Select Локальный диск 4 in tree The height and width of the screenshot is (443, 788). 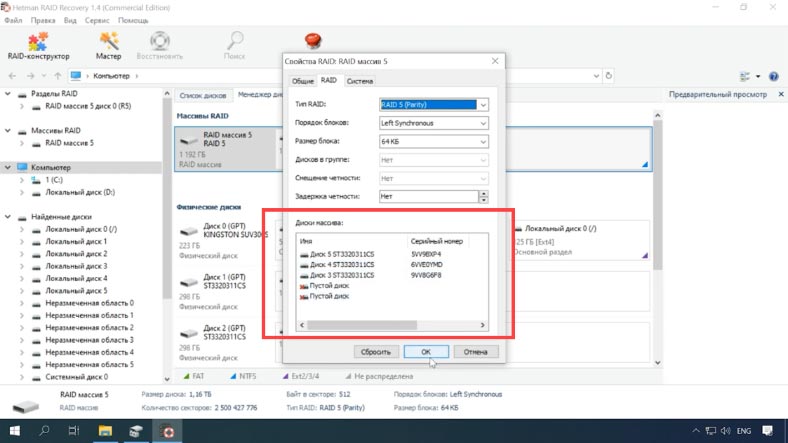tap(76, 278)
